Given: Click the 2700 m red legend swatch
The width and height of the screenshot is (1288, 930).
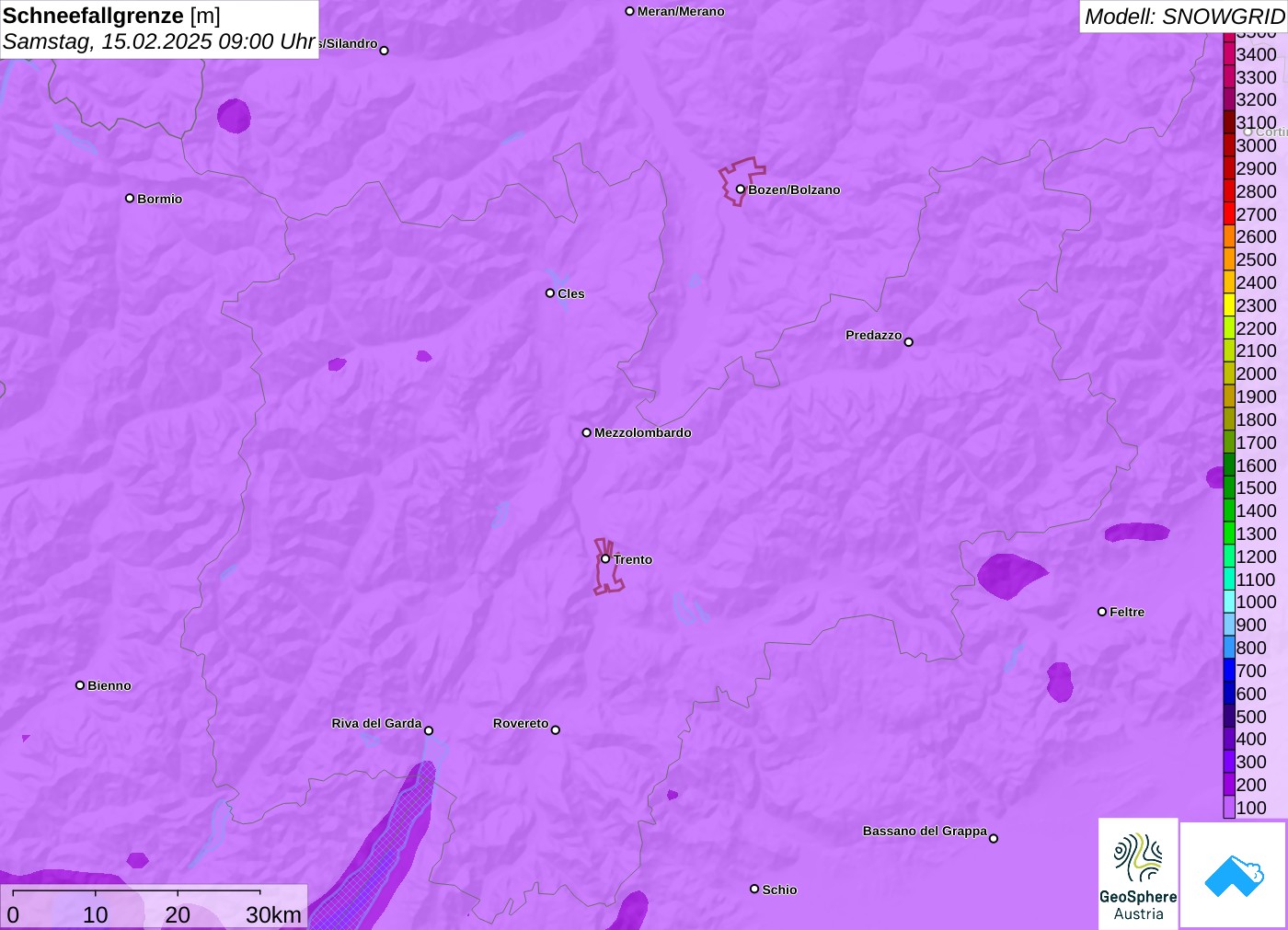Looking at the screenshot, I should [1229, 214].
